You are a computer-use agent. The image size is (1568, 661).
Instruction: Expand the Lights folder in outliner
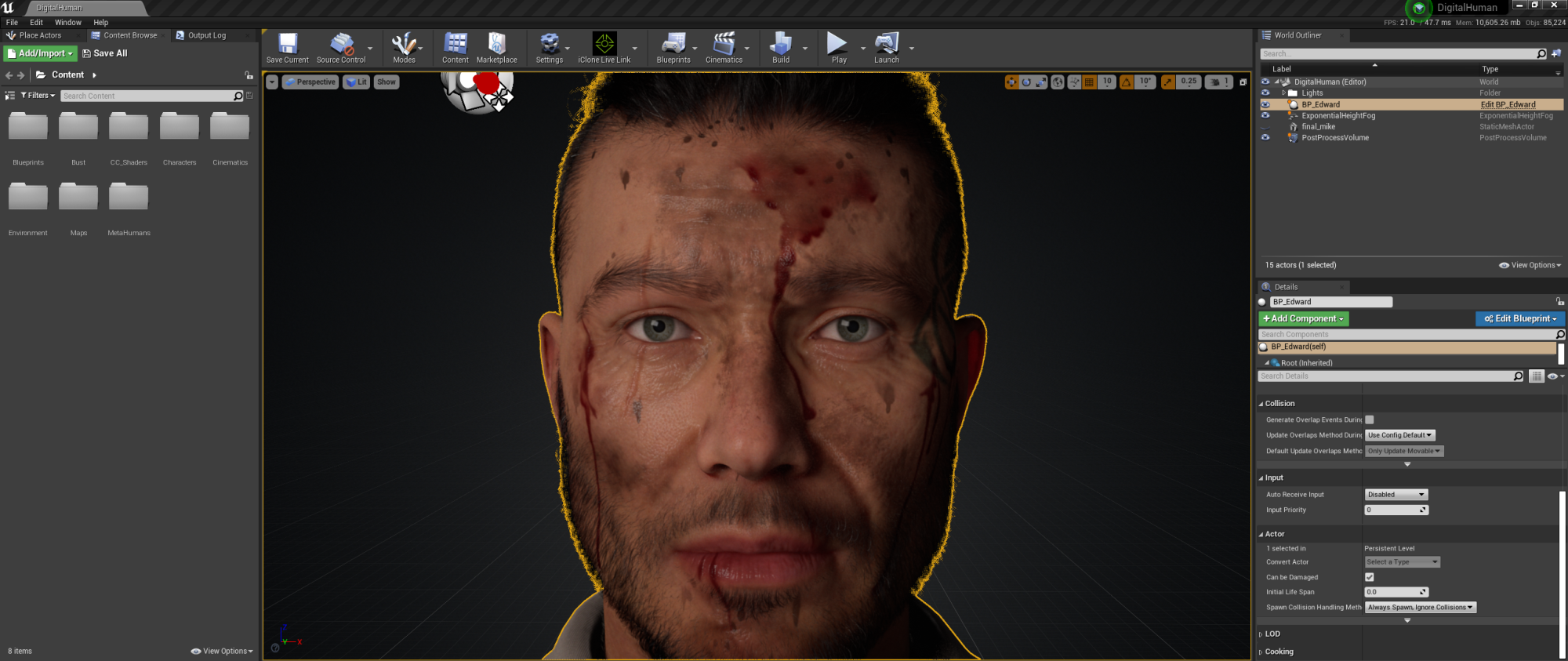tap(1283, 93)
